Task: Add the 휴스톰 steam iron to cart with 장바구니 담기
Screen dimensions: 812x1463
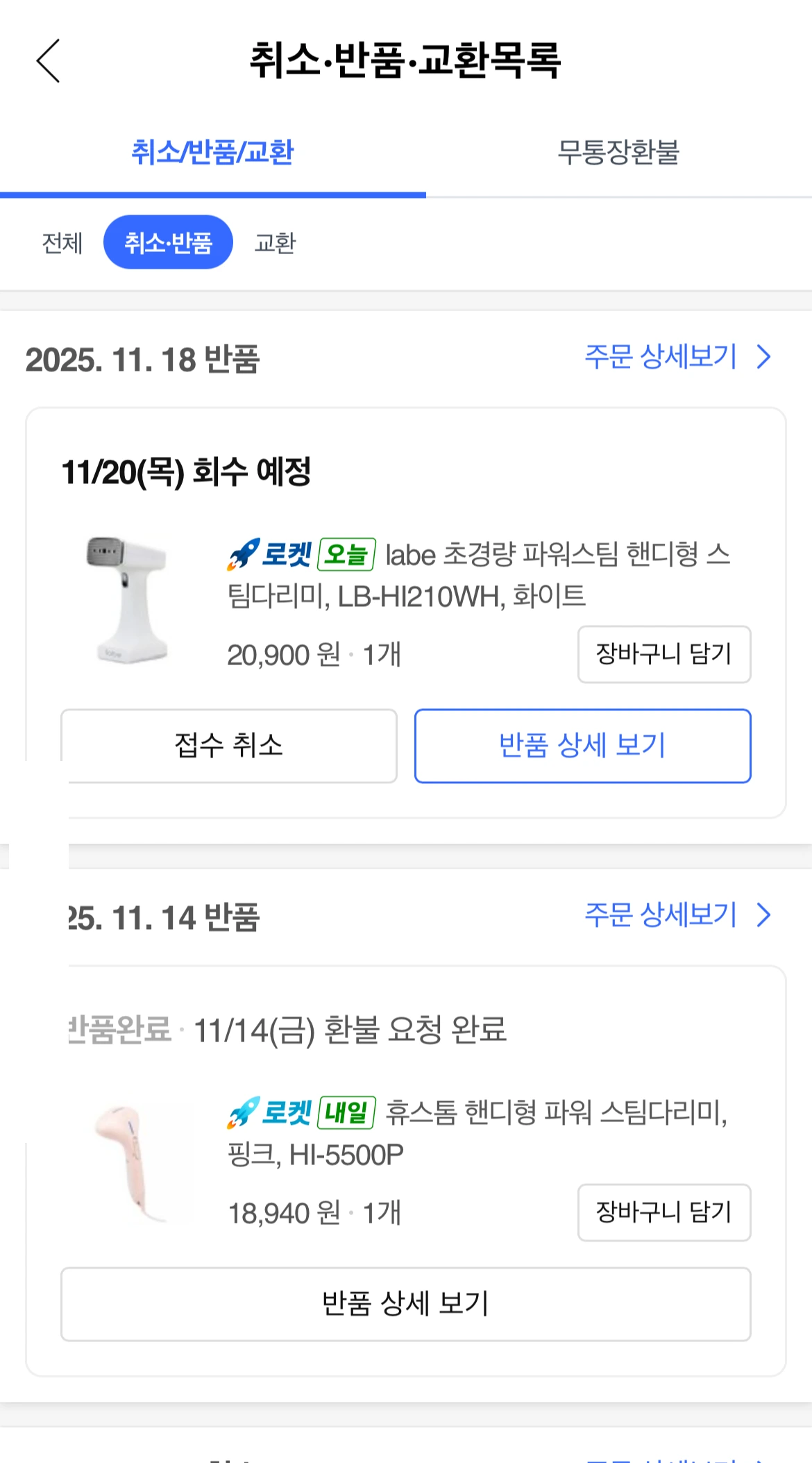Action: [664, 1212]
